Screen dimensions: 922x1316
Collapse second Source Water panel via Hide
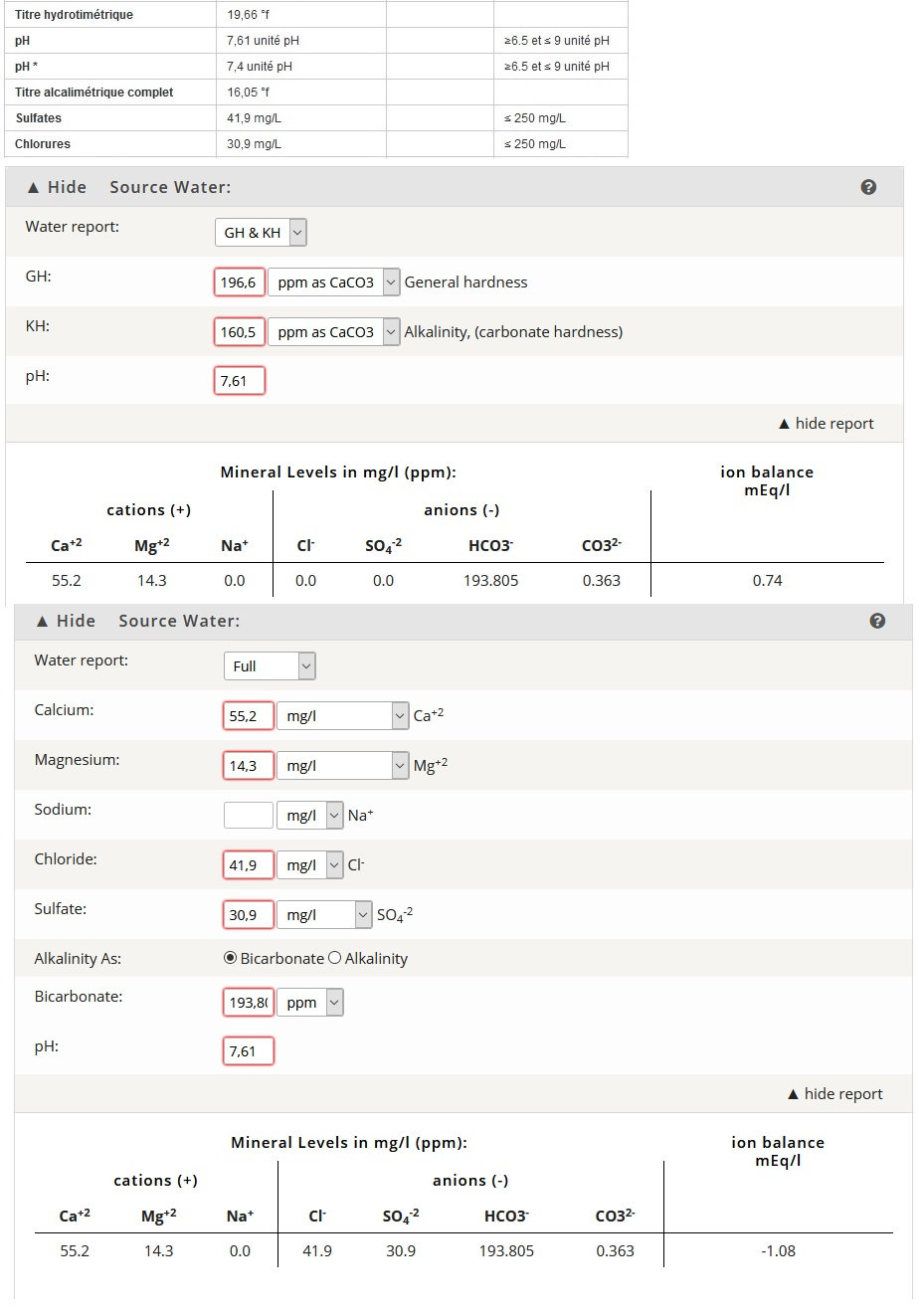[x=66, y=621]
